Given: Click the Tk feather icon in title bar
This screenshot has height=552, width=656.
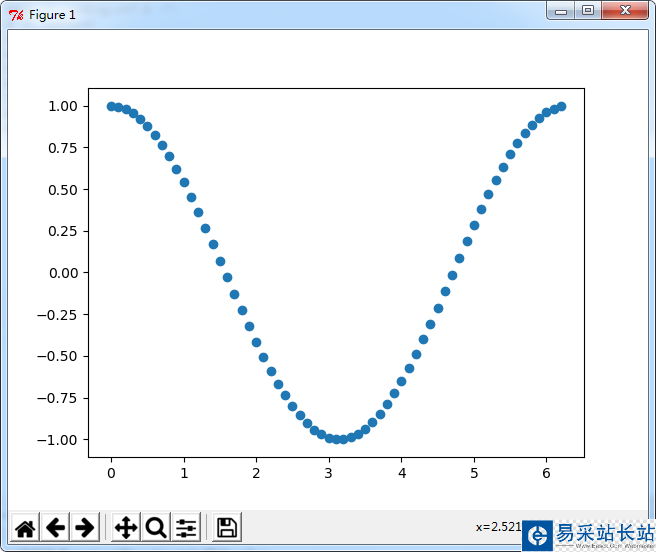Looking at the screenshot, I should [x=16, y=15].
